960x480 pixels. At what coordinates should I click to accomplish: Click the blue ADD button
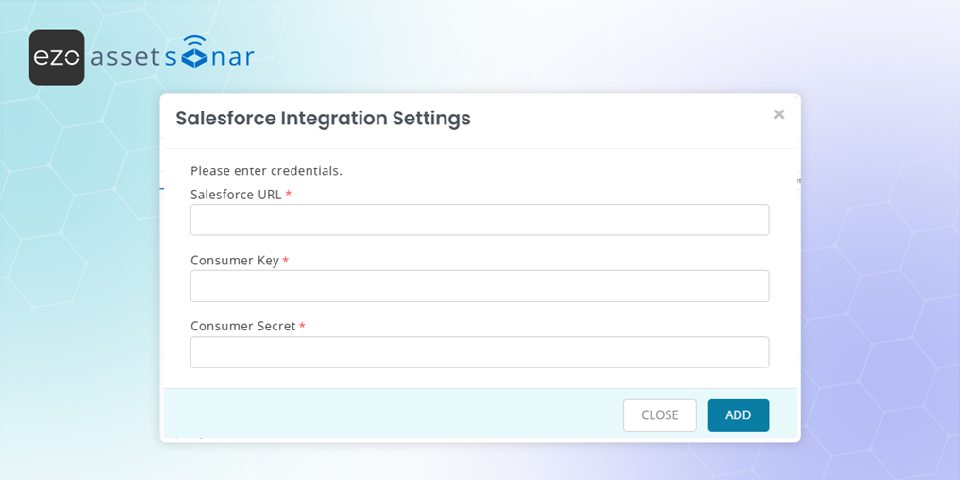(x=737, y=415)
